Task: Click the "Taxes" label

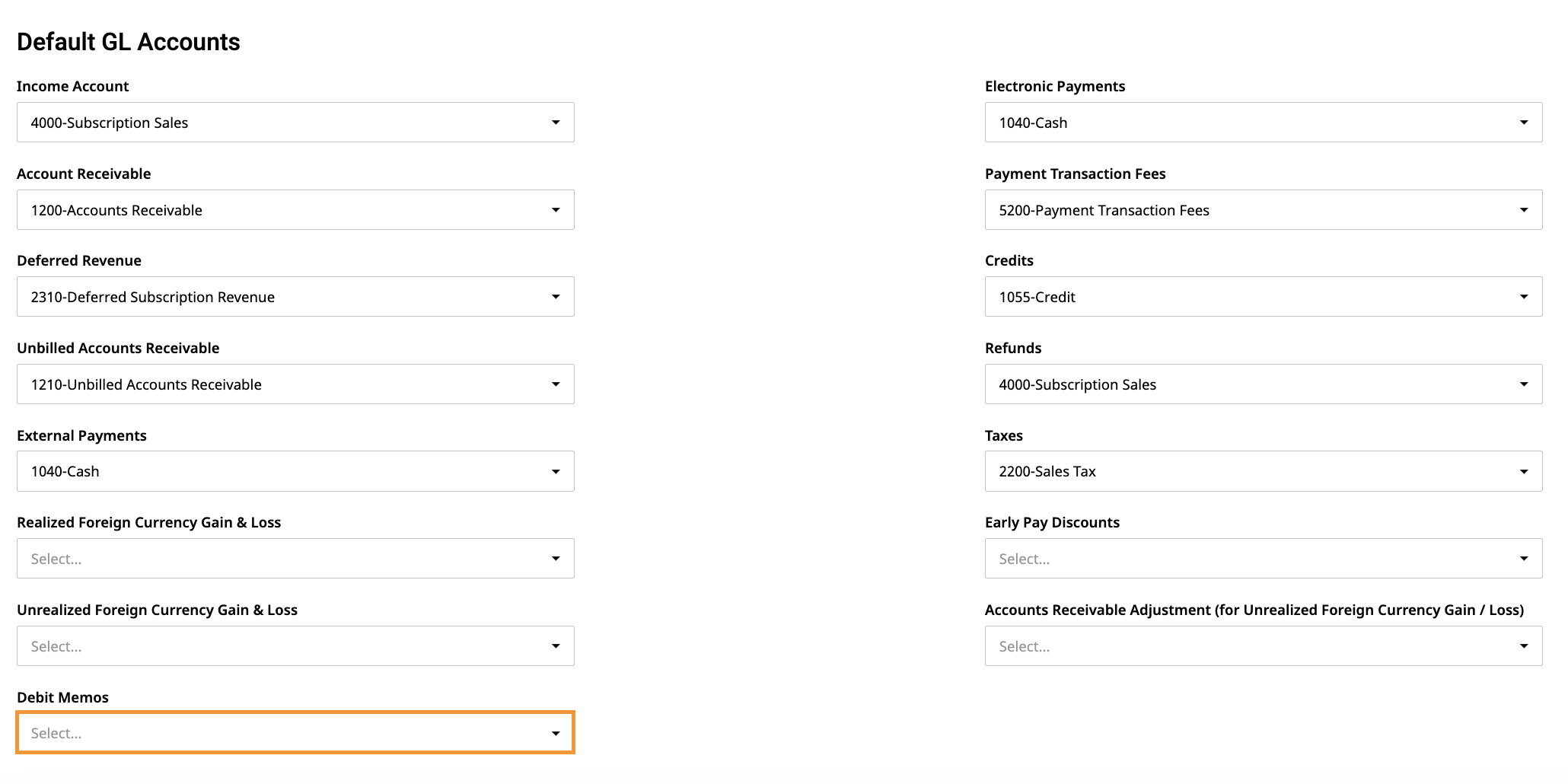Action: [1004, 435]
